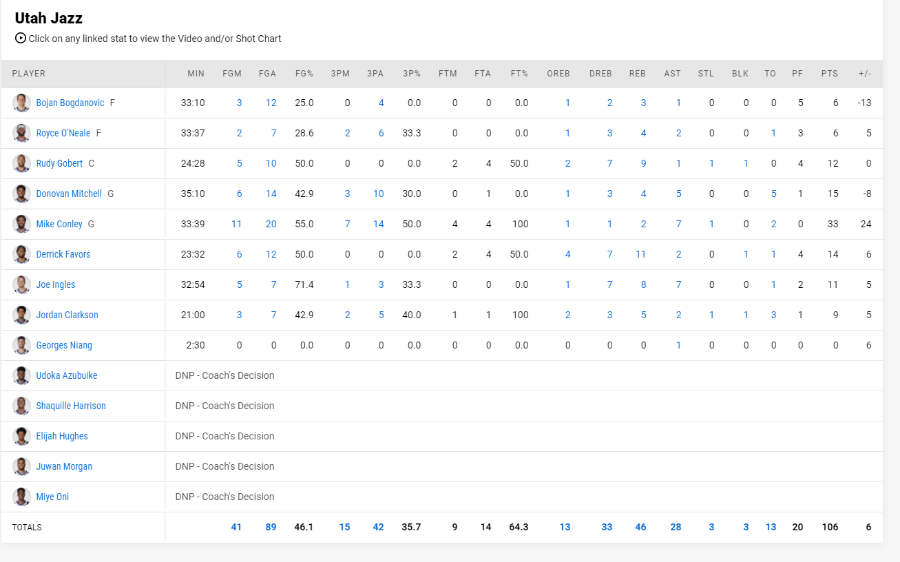Open Rudy Gobert's player profile link
Screen dimensions: 900x562
point(59,164)
